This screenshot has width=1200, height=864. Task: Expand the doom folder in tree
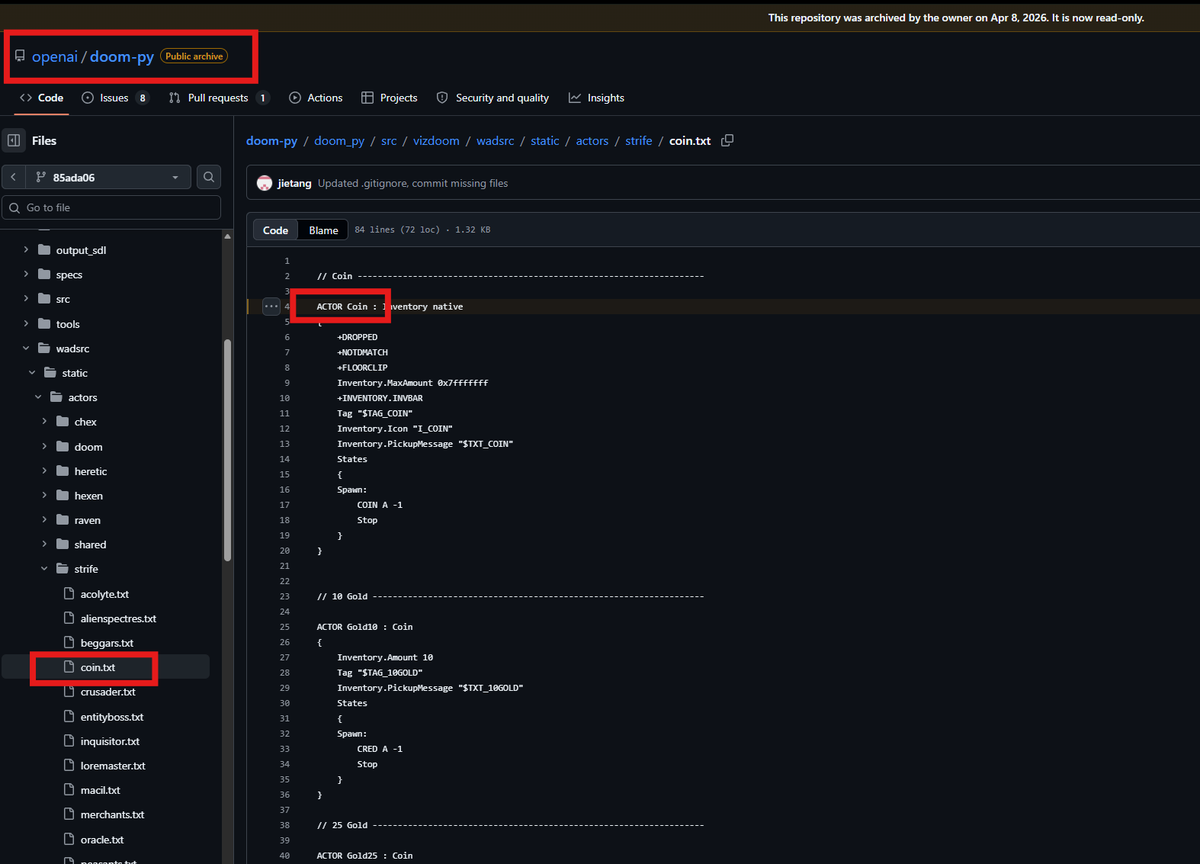(x=44, y=447)
